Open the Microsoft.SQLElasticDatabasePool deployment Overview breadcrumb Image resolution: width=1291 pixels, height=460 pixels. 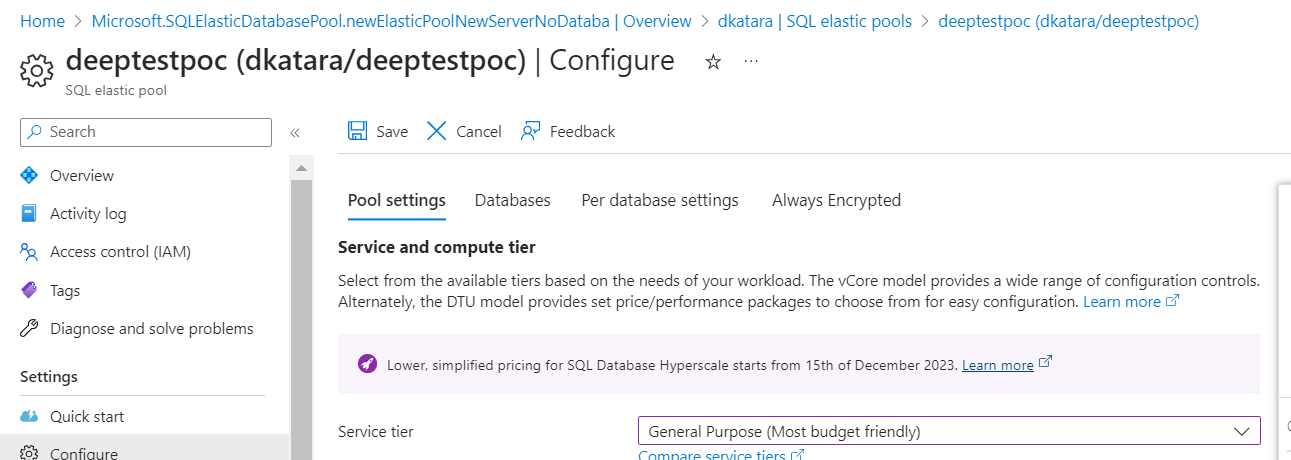(x=391, y=20)
